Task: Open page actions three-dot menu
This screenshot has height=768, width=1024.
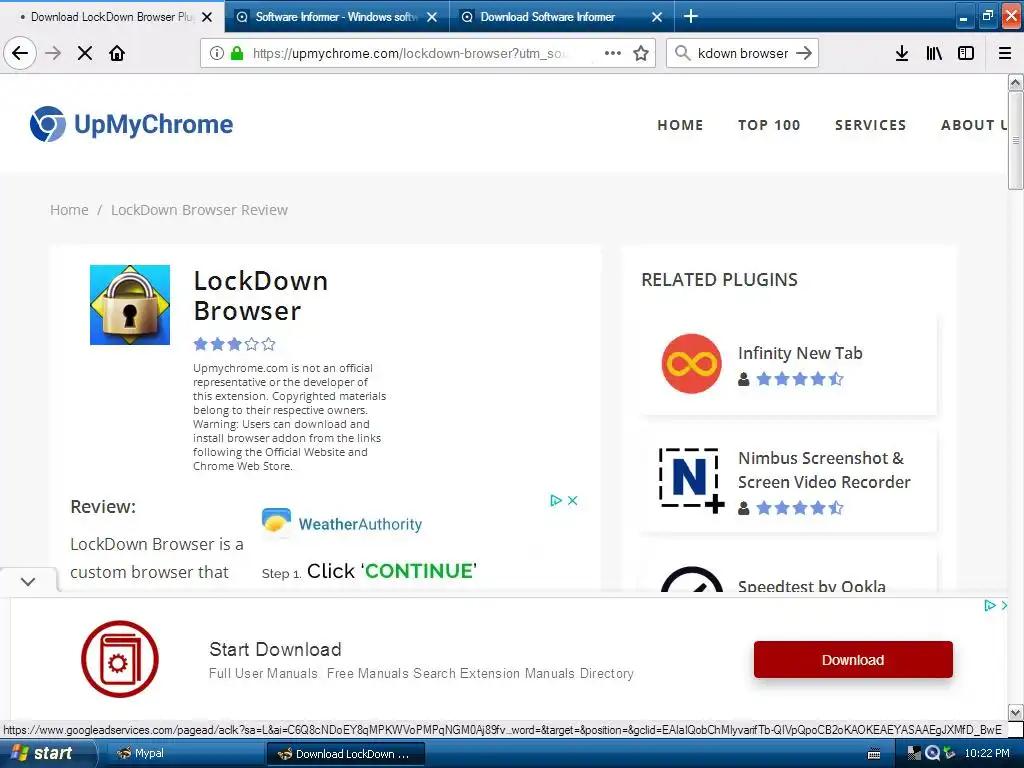Action: click(613, 53)
